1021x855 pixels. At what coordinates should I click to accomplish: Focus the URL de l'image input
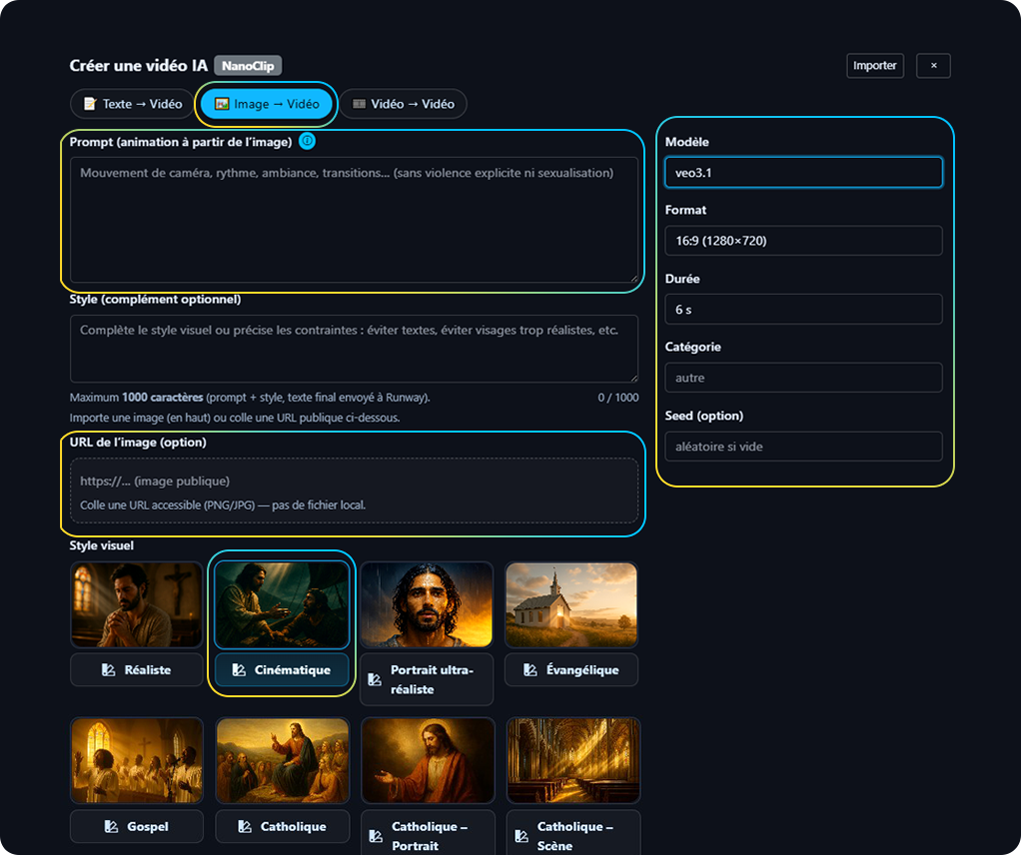(354, 481)
